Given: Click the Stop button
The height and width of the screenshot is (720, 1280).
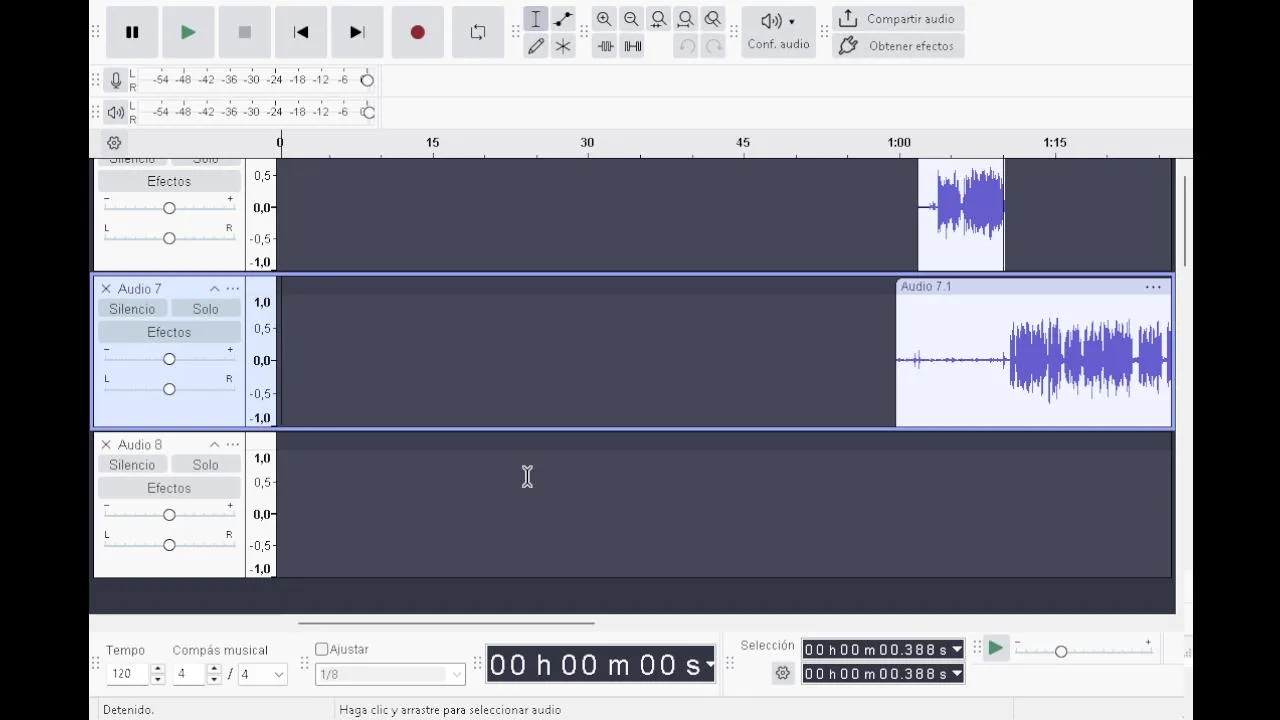Looking at the screenshot, I should coord(244,32).
